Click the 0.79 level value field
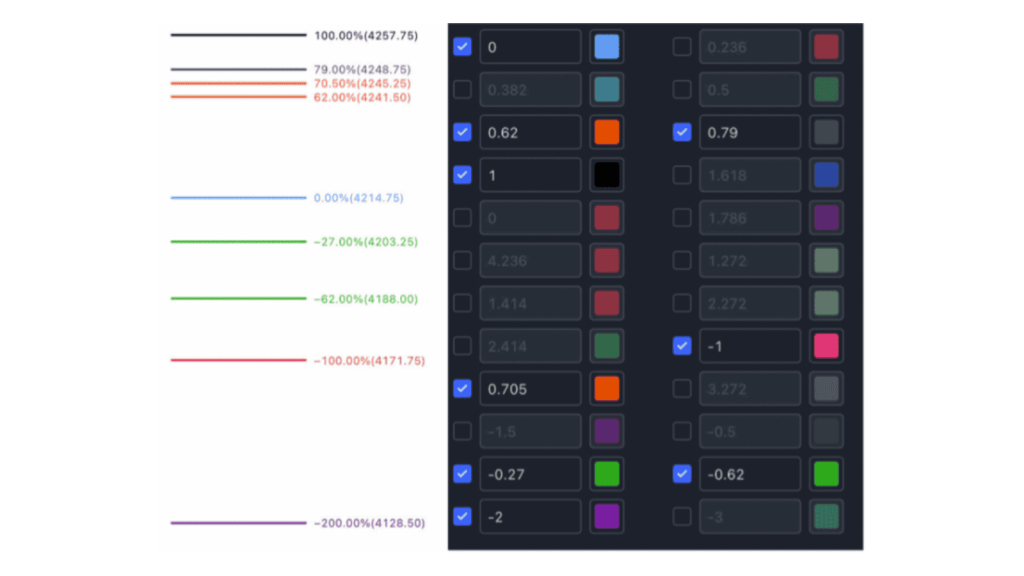 750,132
